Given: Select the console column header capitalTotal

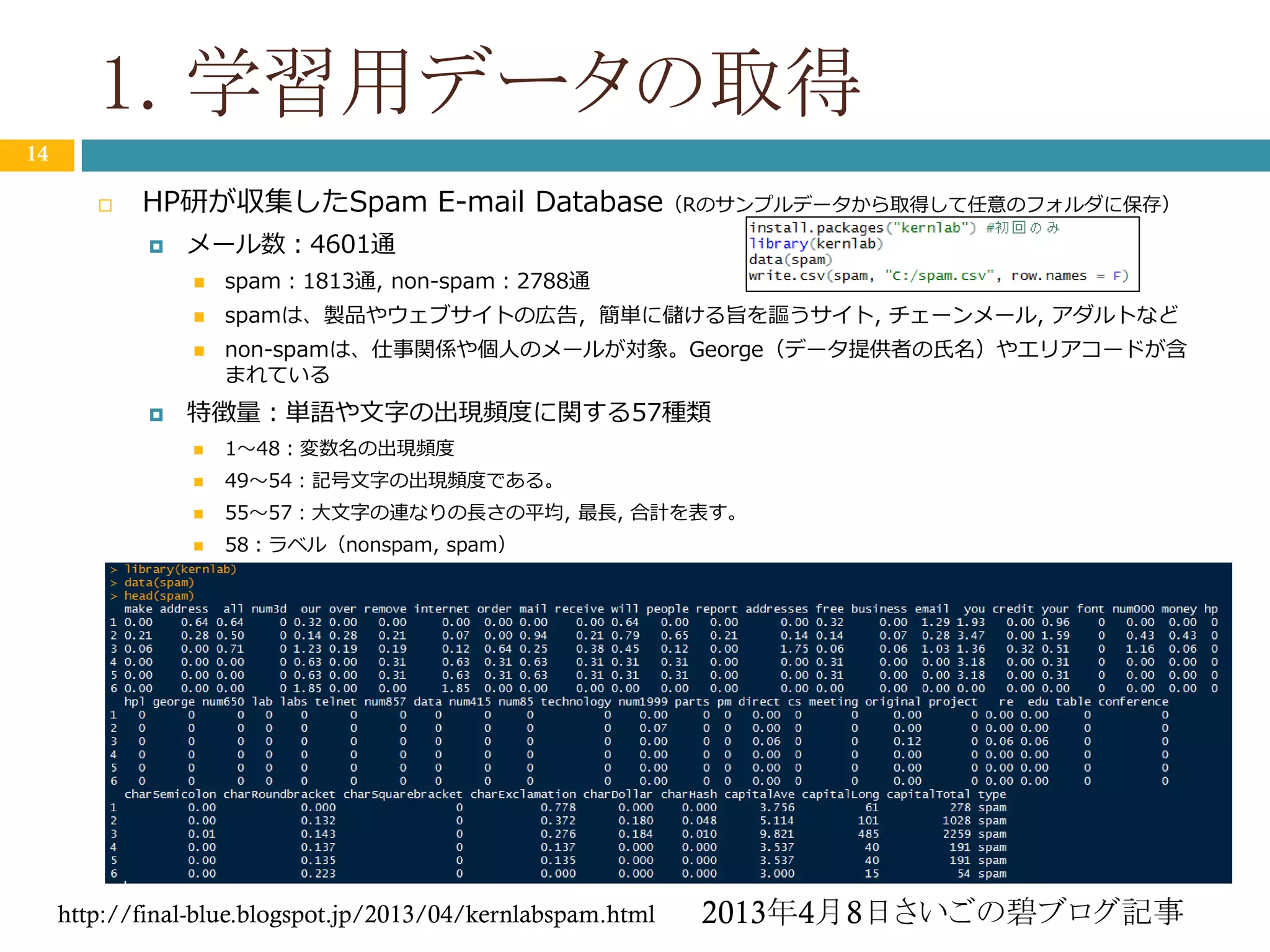Looking at the screenshot, I should [x=928, y=794].
